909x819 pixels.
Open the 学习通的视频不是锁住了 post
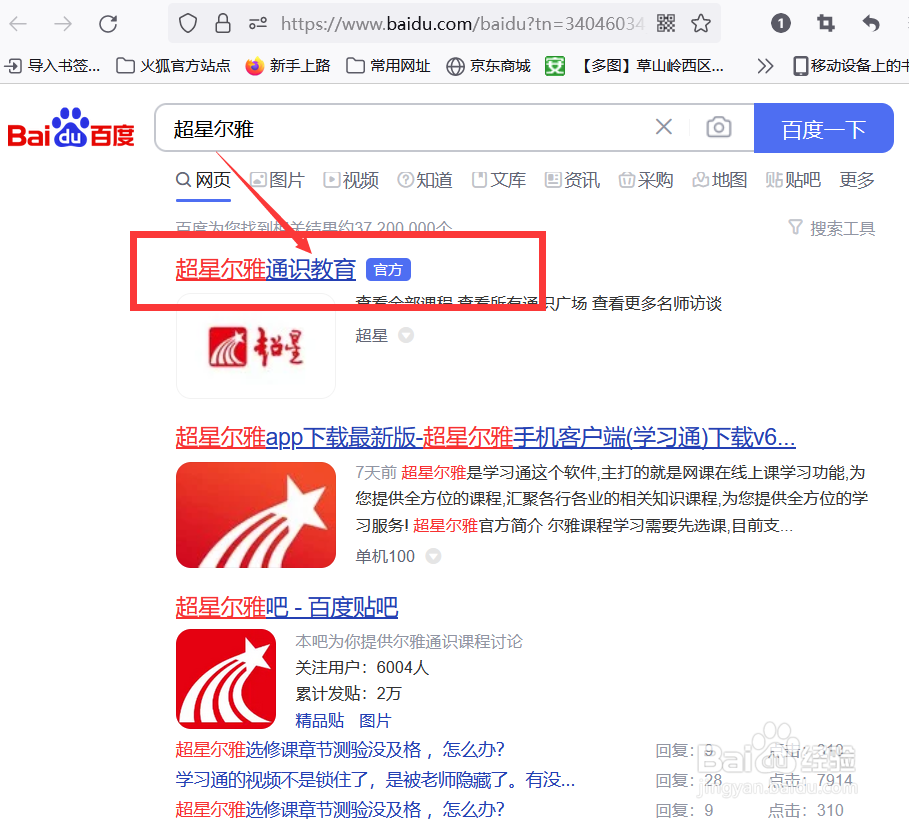click(x=375, y=780)
